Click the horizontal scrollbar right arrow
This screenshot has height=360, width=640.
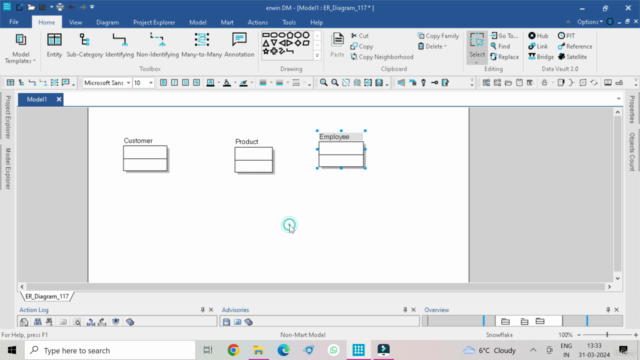pyautogui.click(x=609, y=287)
